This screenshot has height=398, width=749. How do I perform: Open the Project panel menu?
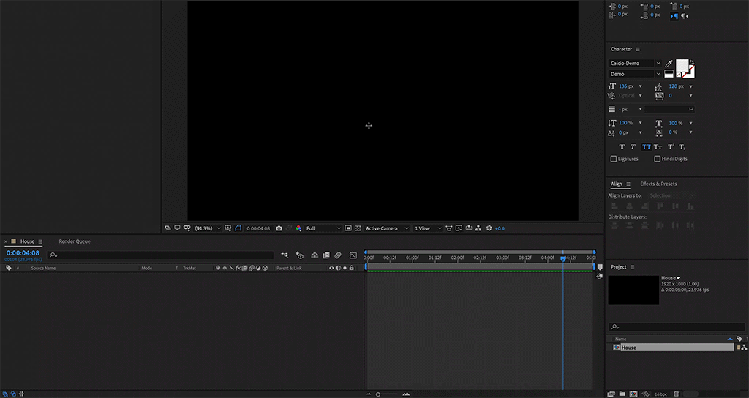632,267
